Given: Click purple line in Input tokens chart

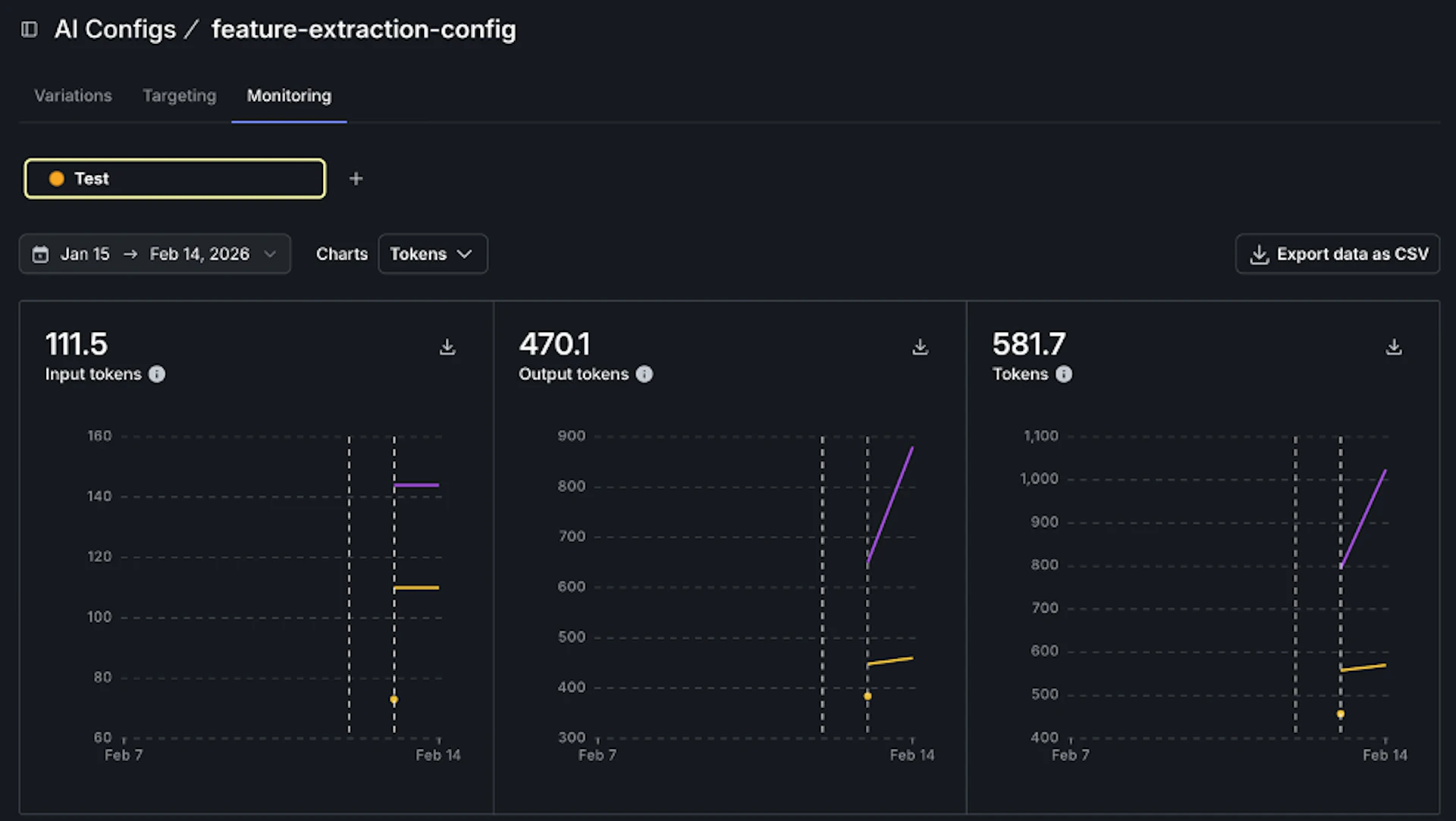Looking at the screenshot, I should (x=416, y=485).
